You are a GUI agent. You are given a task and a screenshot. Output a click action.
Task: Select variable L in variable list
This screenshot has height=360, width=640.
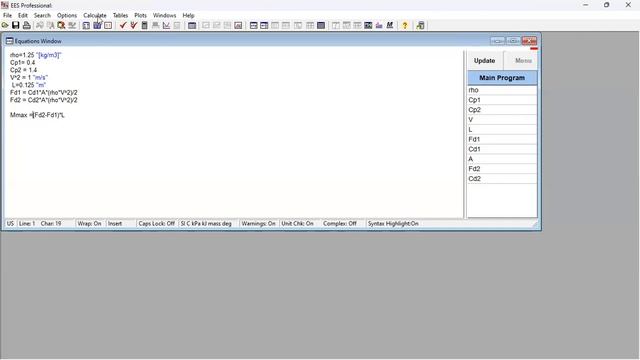coord(502,129)
